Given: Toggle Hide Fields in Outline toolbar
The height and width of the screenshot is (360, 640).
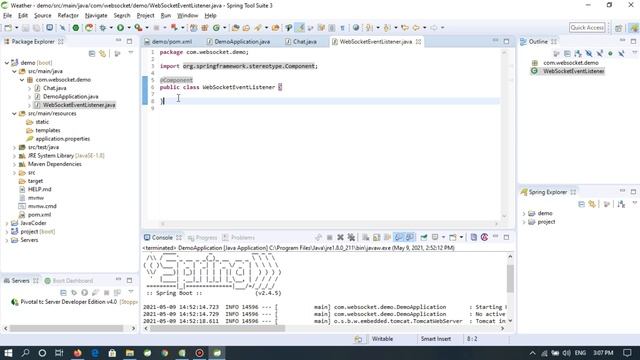Looking at the screenshot, I should 589,53.
